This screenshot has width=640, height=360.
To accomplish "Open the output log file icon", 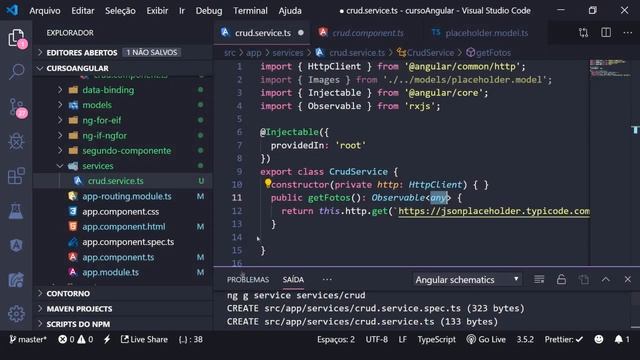I will (584, 280).
